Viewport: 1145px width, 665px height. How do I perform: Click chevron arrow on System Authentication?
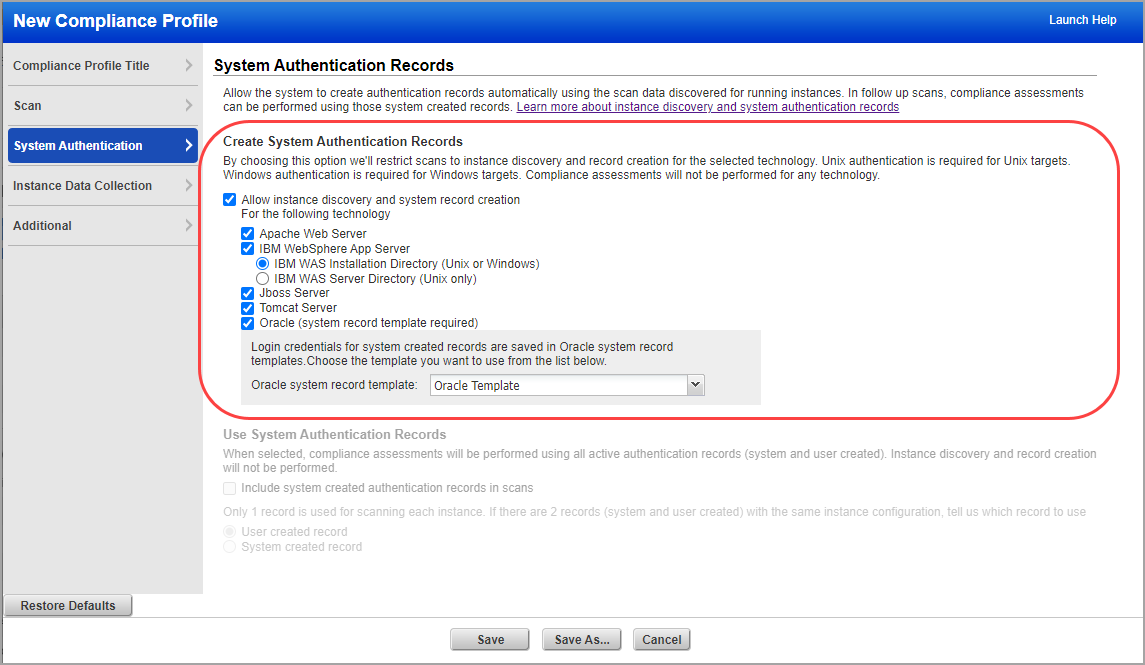pos(188,145)
